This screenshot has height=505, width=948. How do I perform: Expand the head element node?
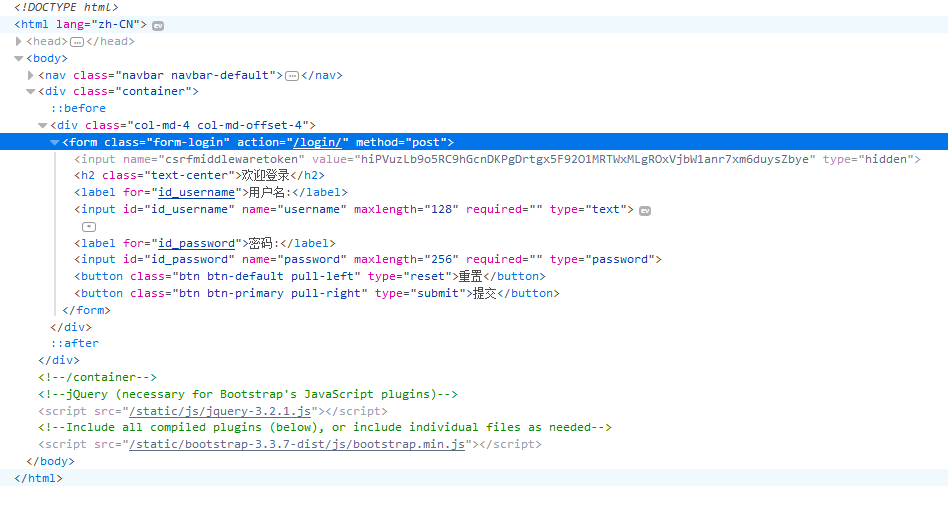pyautogui.click(x=19, y=42)
